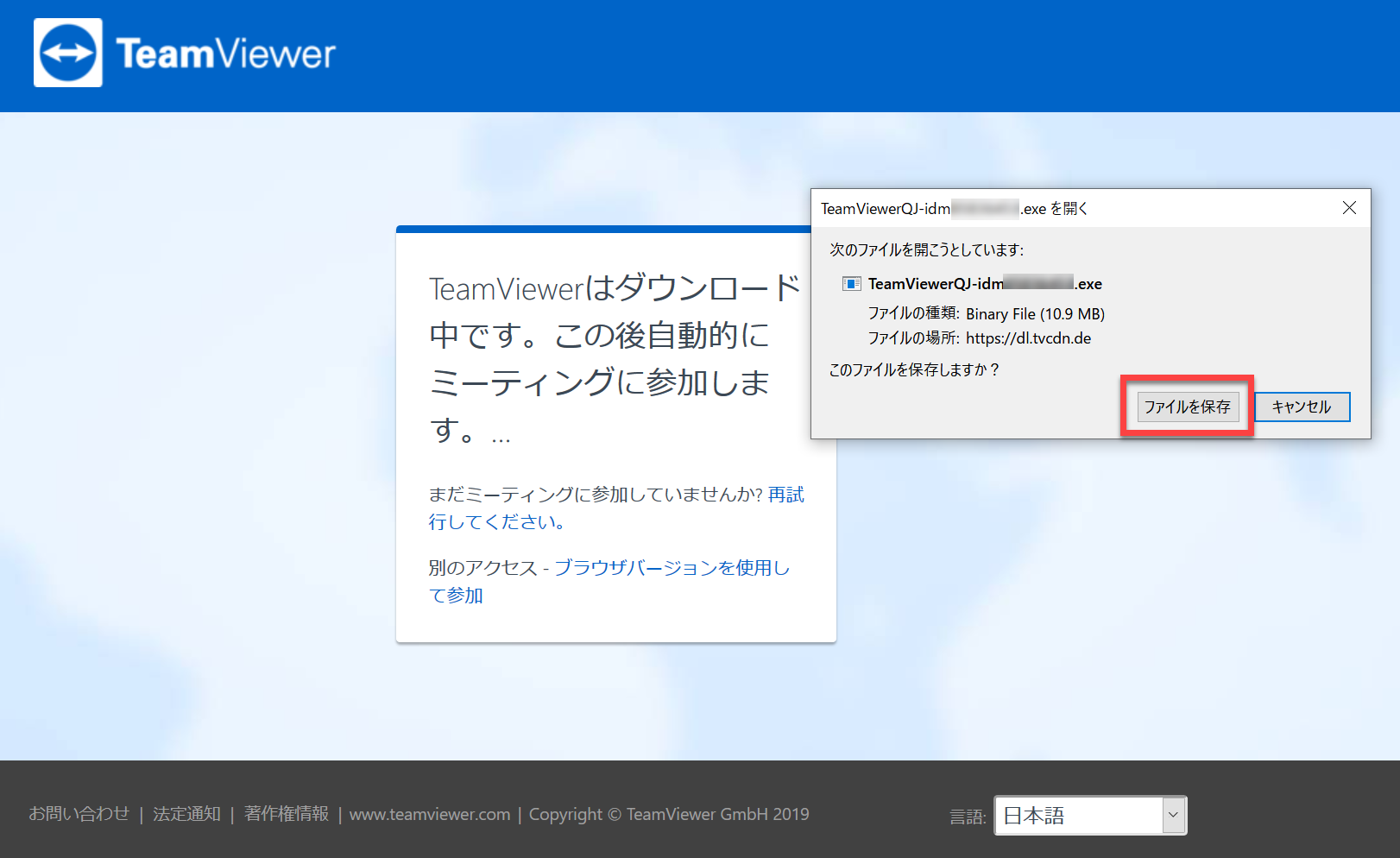This screenshot has height=858, width=1400.
Task: Select the TeamViewerQJ exe file name
Action: point(985,284)
